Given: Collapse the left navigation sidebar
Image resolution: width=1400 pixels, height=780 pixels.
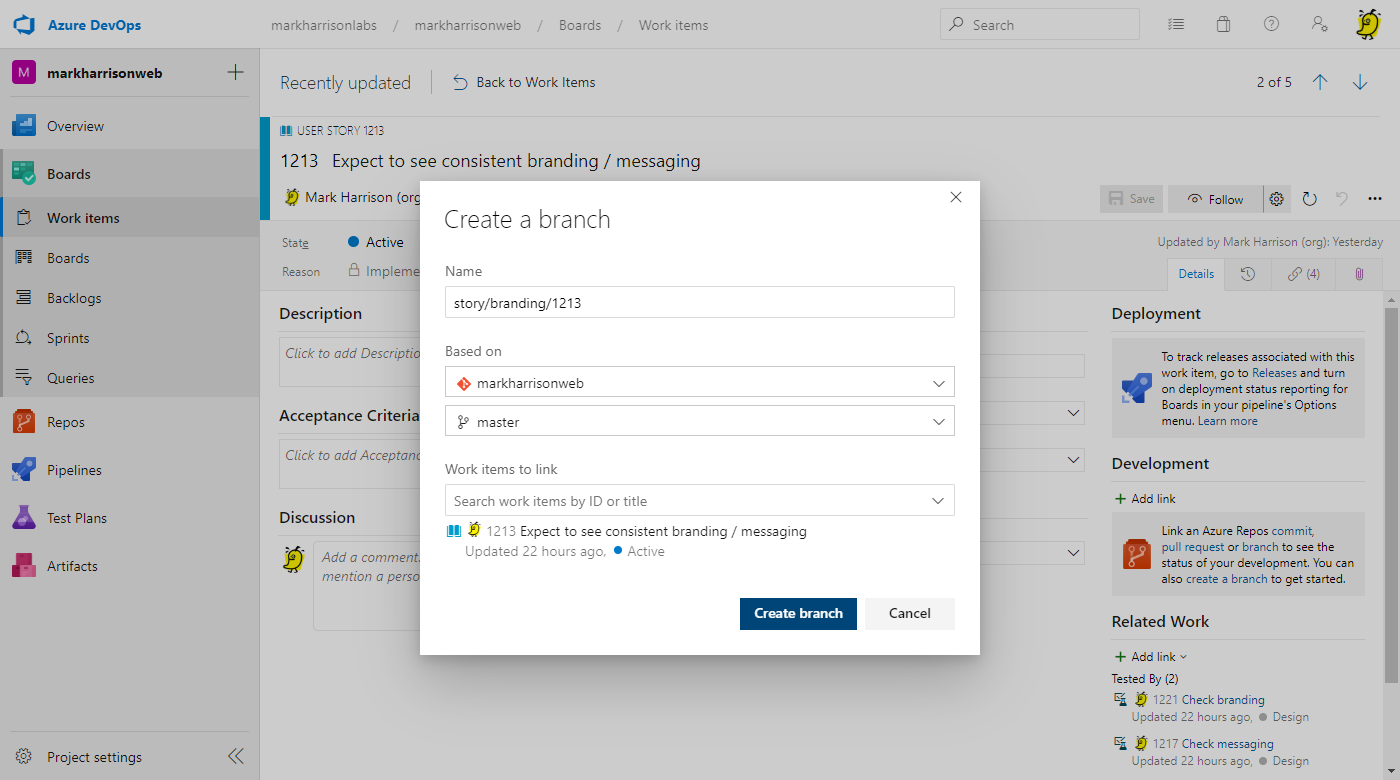Looking at the screenshot, I should (236, 757).
